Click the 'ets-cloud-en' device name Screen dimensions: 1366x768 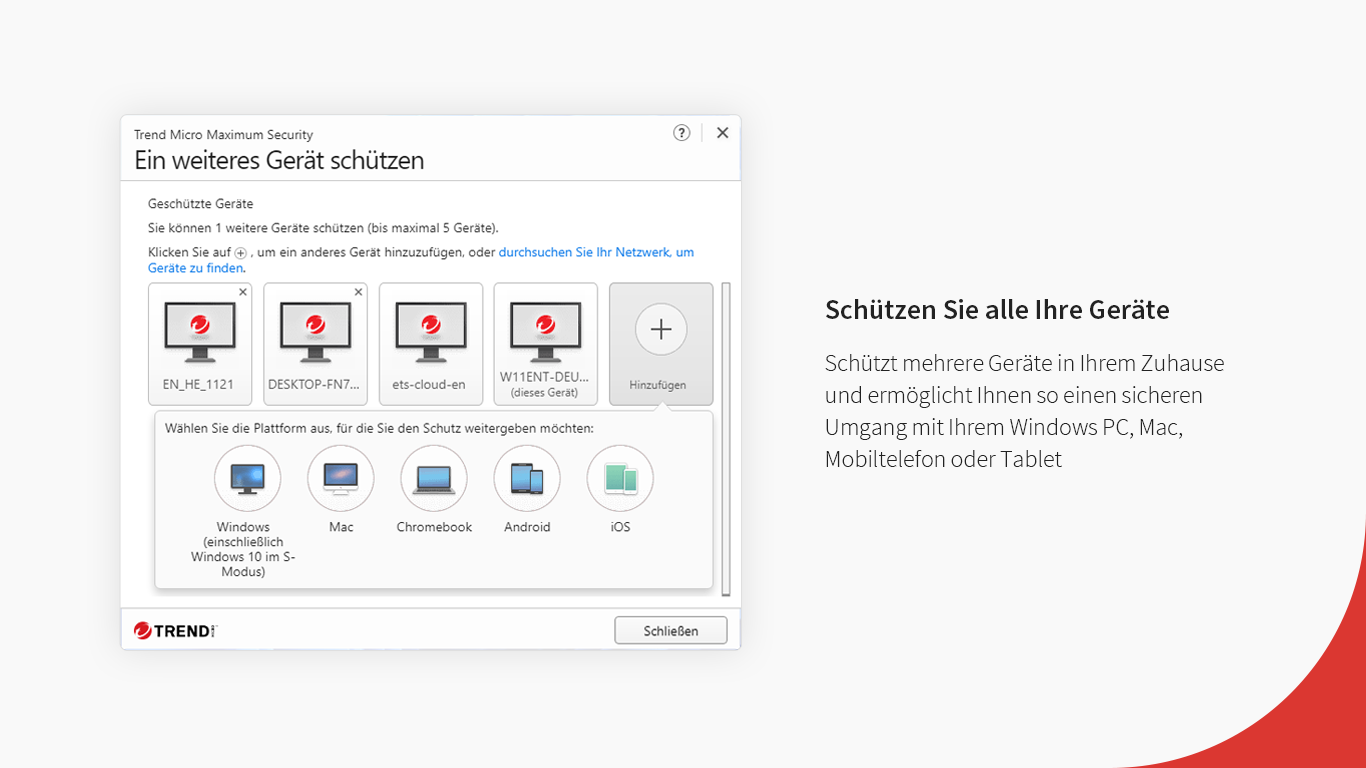tap(431, 384)
